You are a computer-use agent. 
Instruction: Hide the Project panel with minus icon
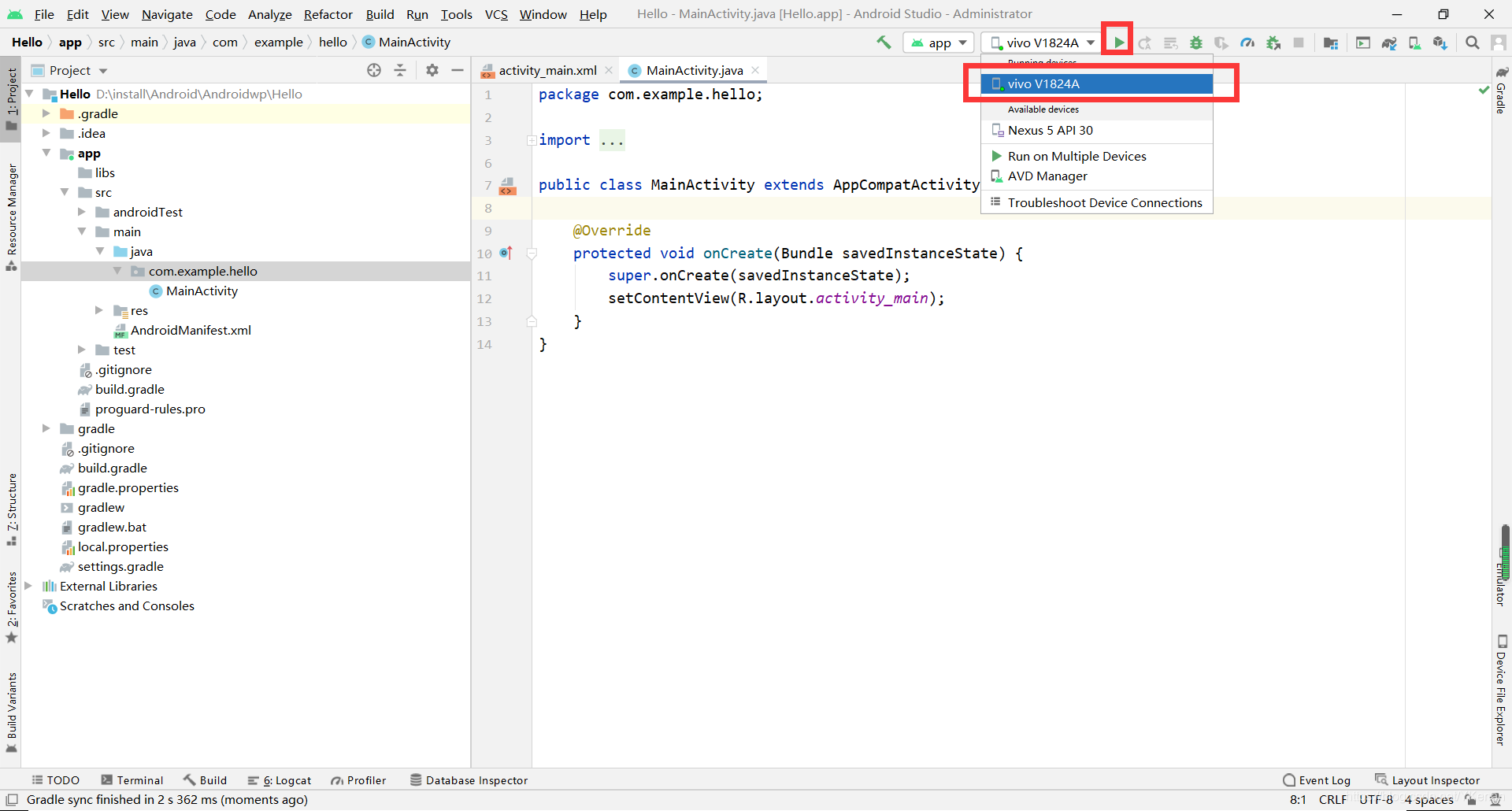pos(458,70)
